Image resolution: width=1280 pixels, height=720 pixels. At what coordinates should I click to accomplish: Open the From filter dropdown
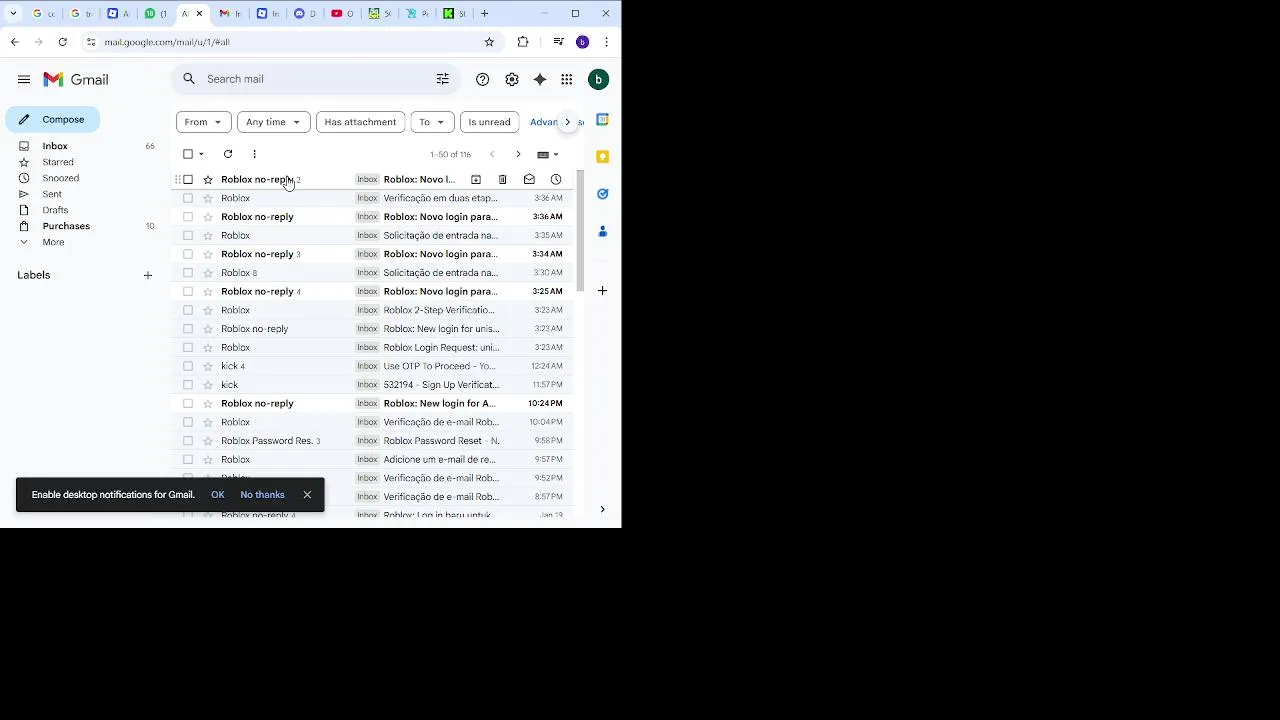pyautogui.click(x=204, y=122)
